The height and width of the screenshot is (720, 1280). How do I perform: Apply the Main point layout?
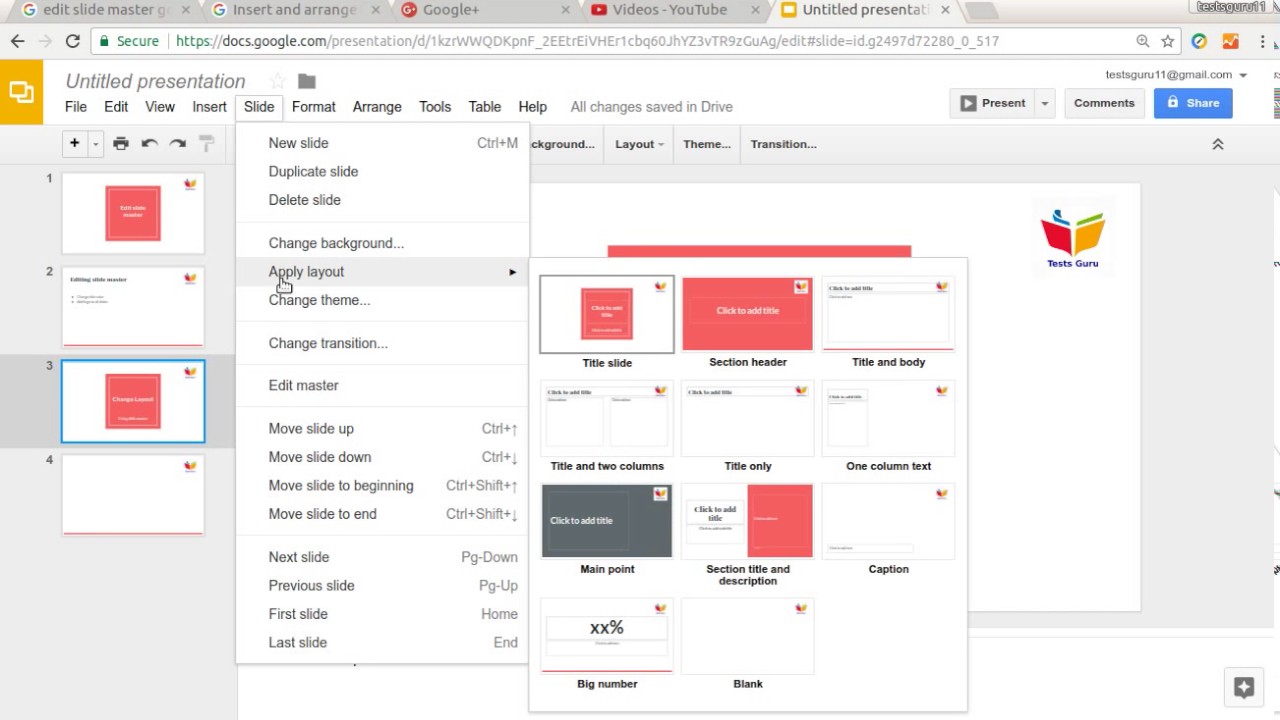click(x=607, y=530)
